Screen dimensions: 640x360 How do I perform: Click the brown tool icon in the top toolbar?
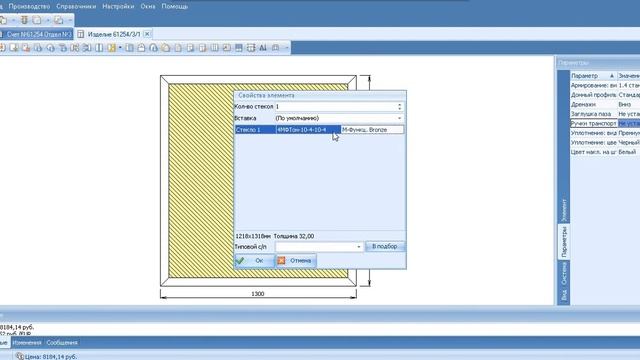pyautogui.click(x=24, y=20)
